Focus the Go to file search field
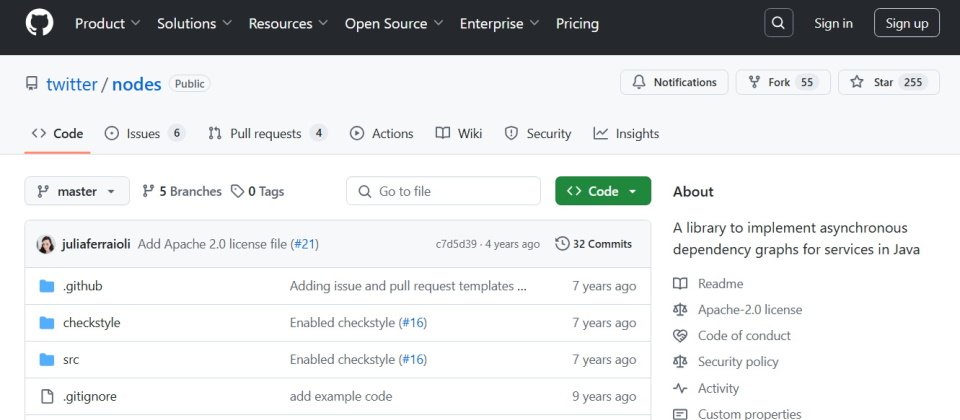960x420 pixels. coord(443,191)
